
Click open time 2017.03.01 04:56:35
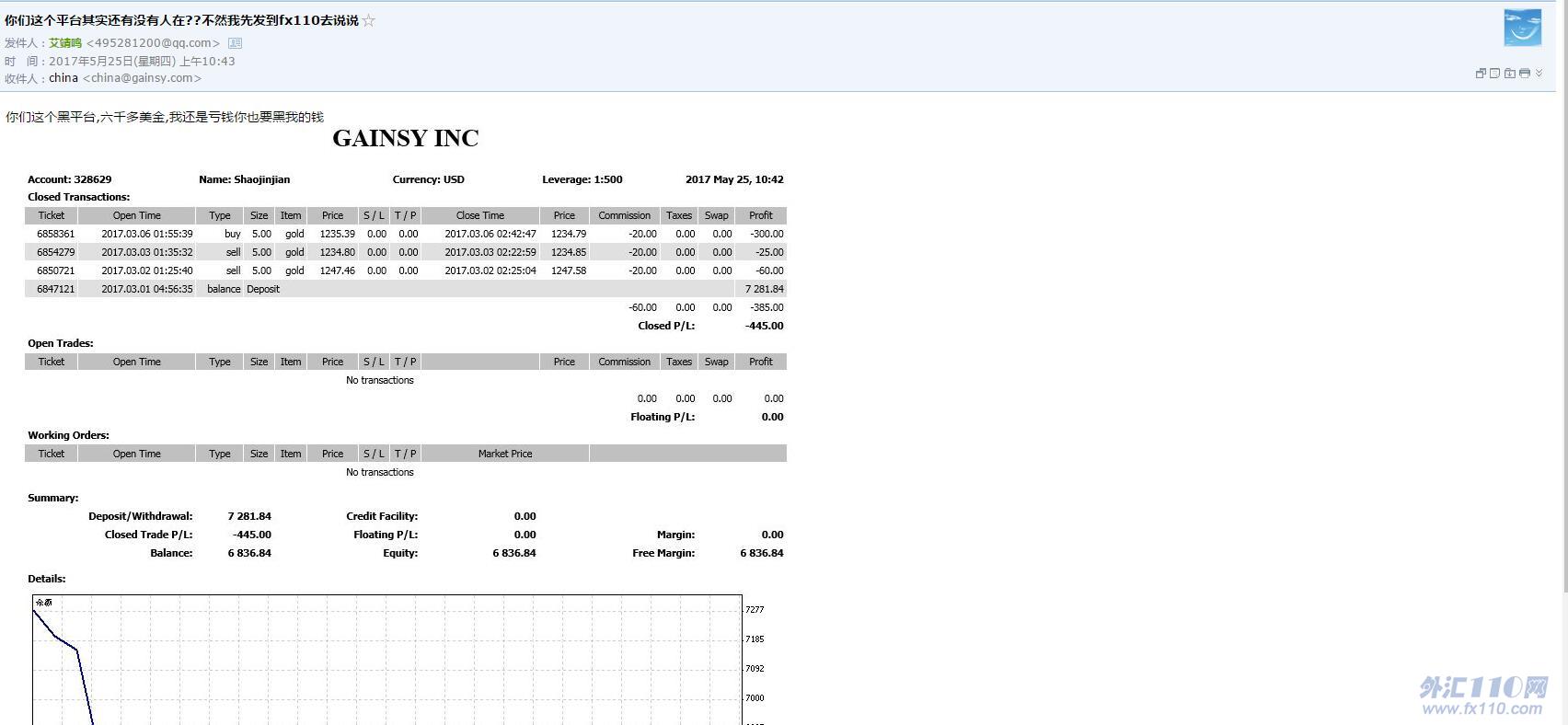pos(147,289)
